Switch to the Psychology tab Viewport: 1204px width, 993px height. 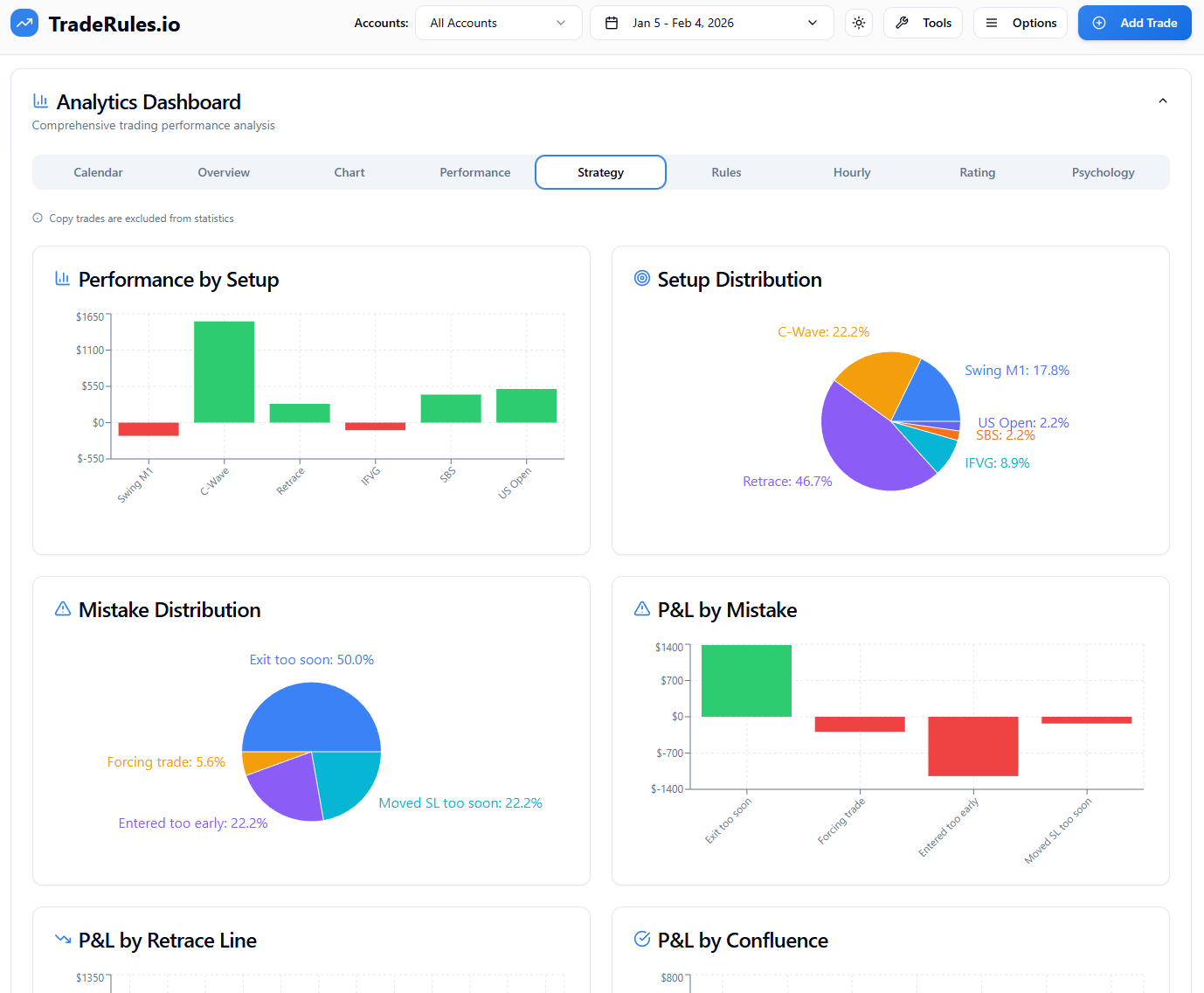click(x=1104, y=172)
